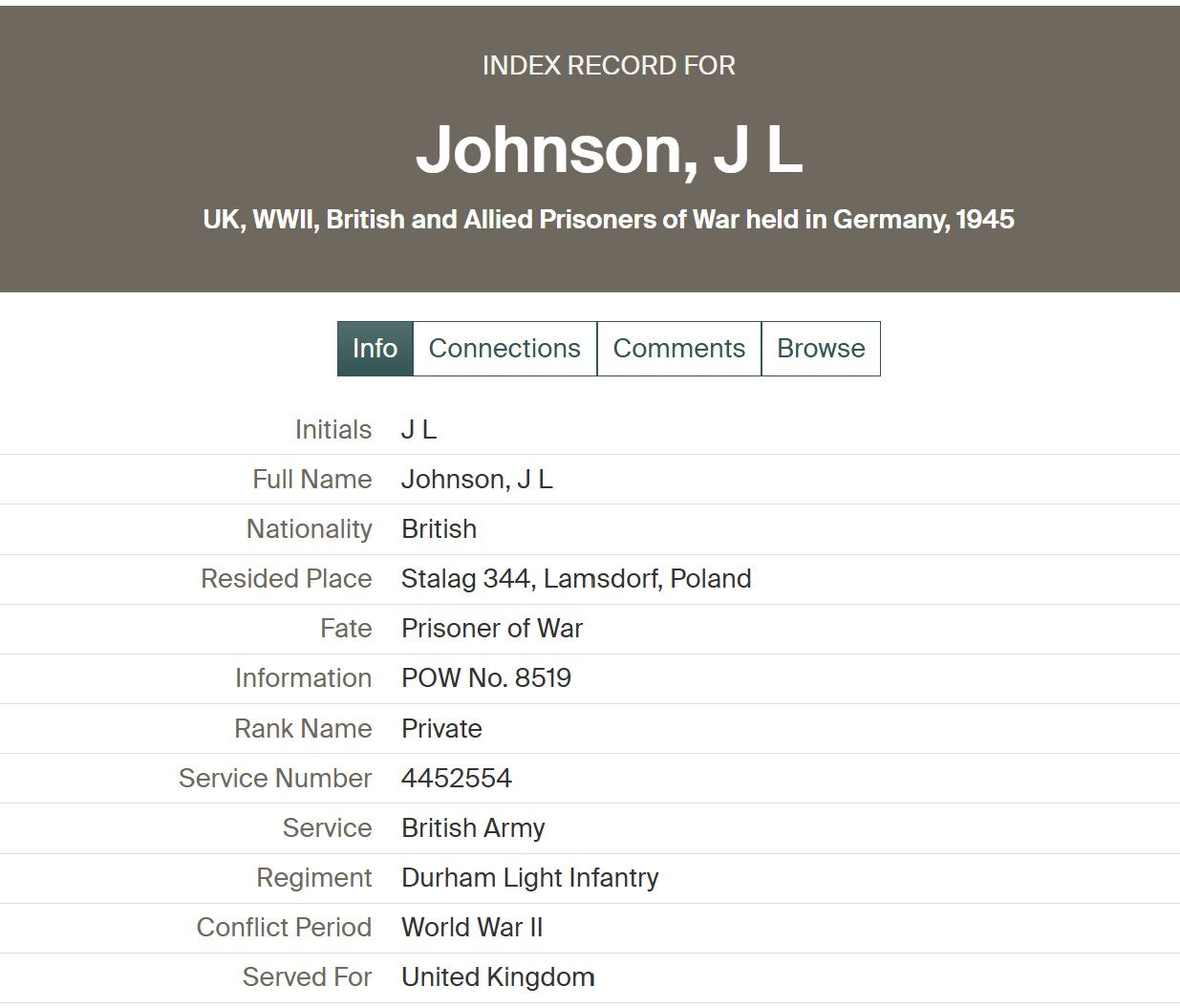Image resolution: width=1180 pixels, height=1008 pixels.
Task: Open the Connections tab
Action: tap(504, 349)
